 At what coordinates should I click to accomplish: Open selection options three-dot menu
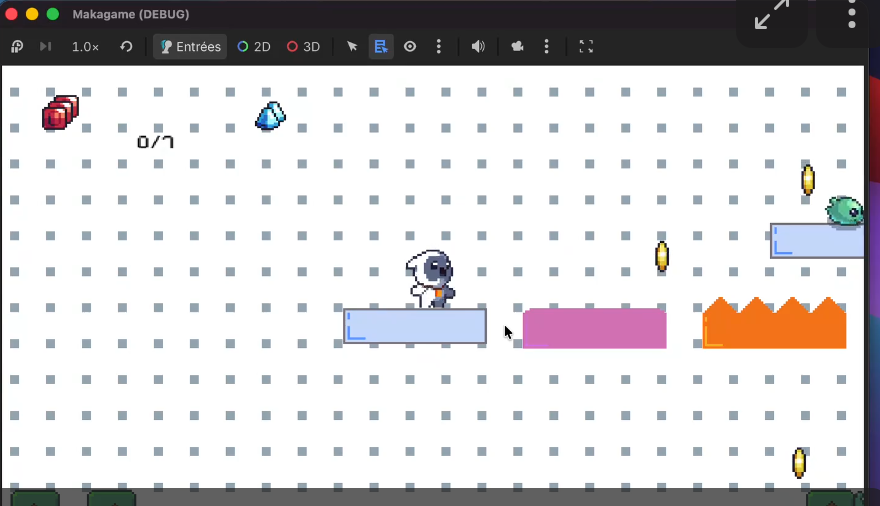(439, 47)
